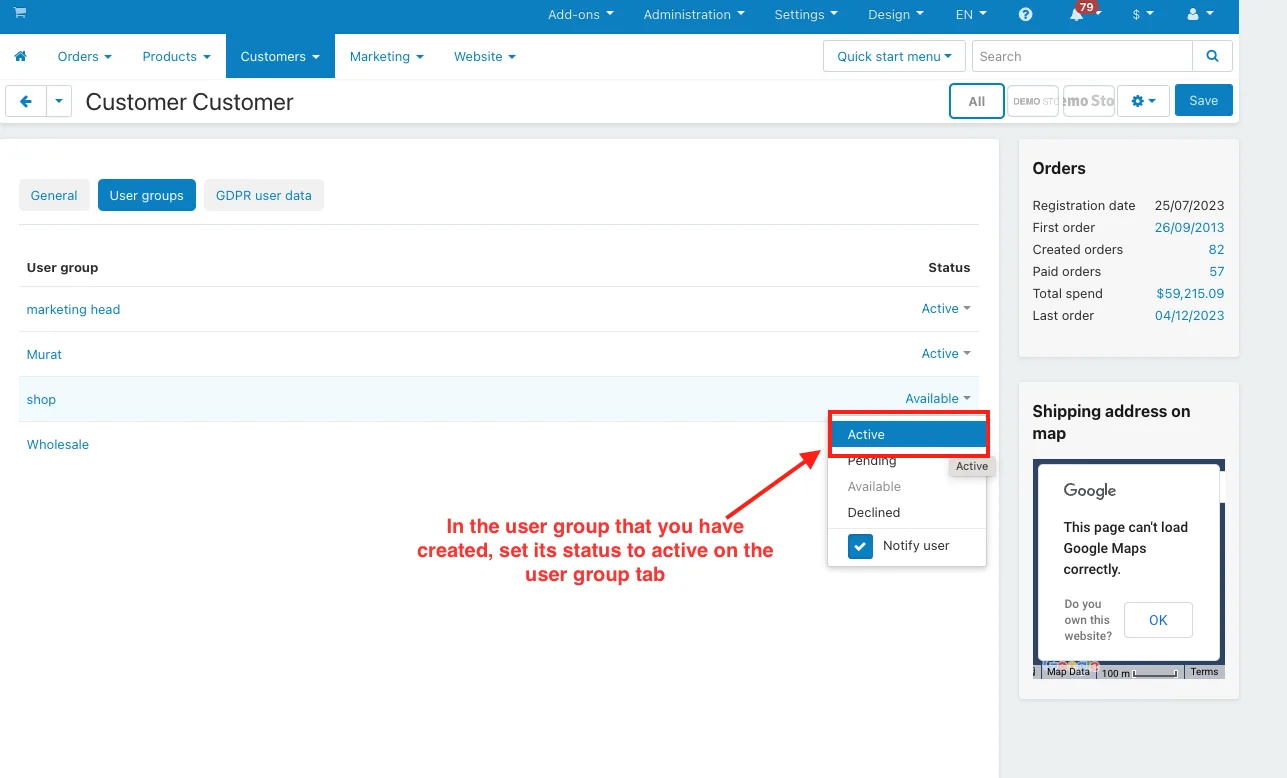Expand the Add-ons menu

point(581,15)
